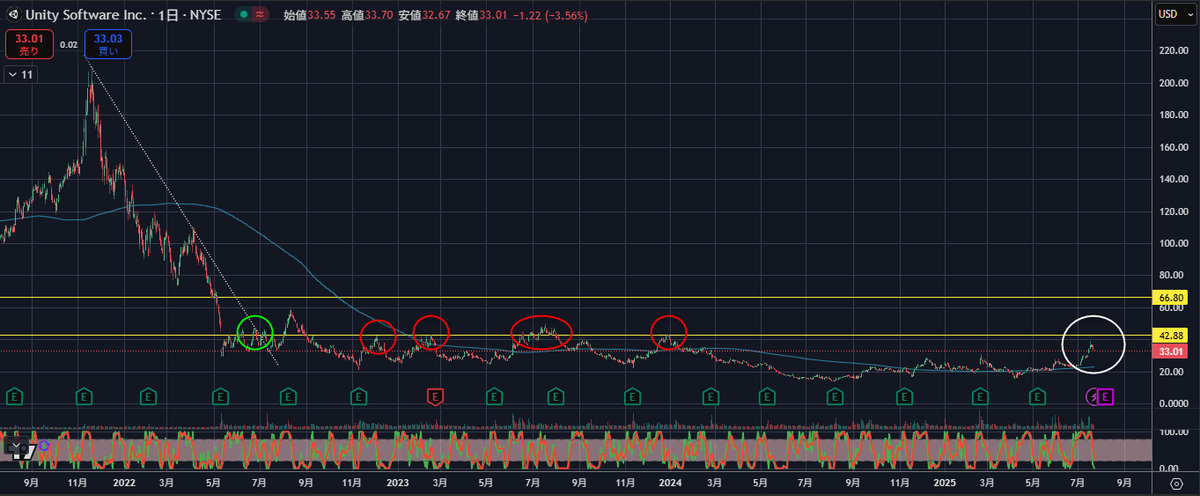This screenshot has width=1200, height=496.
Task: Click the 220.00 price scale label
Action: [x=1173, y=51]
